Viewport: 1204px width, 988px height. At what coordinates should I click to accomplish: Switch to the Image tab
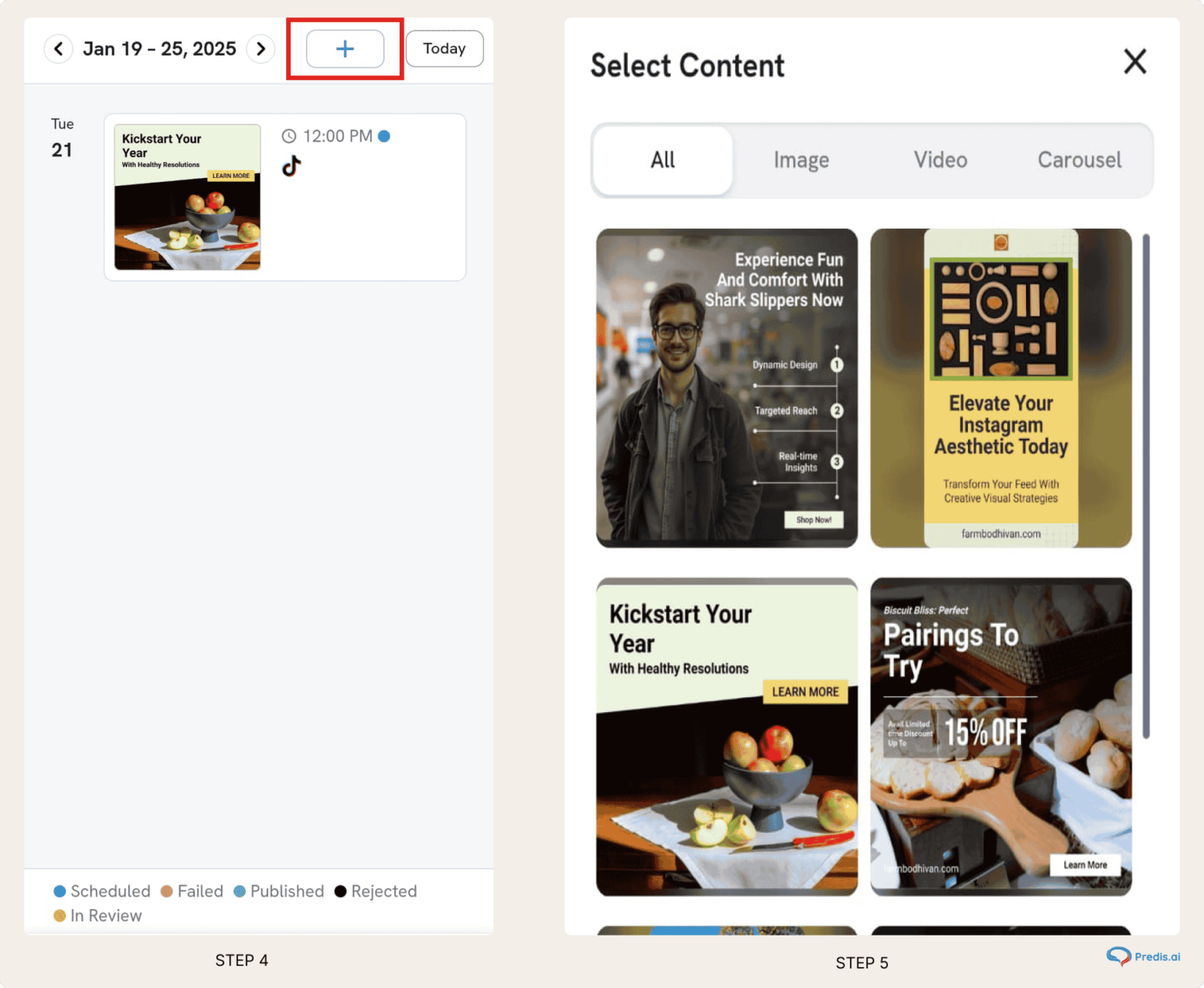coord(801,160)
